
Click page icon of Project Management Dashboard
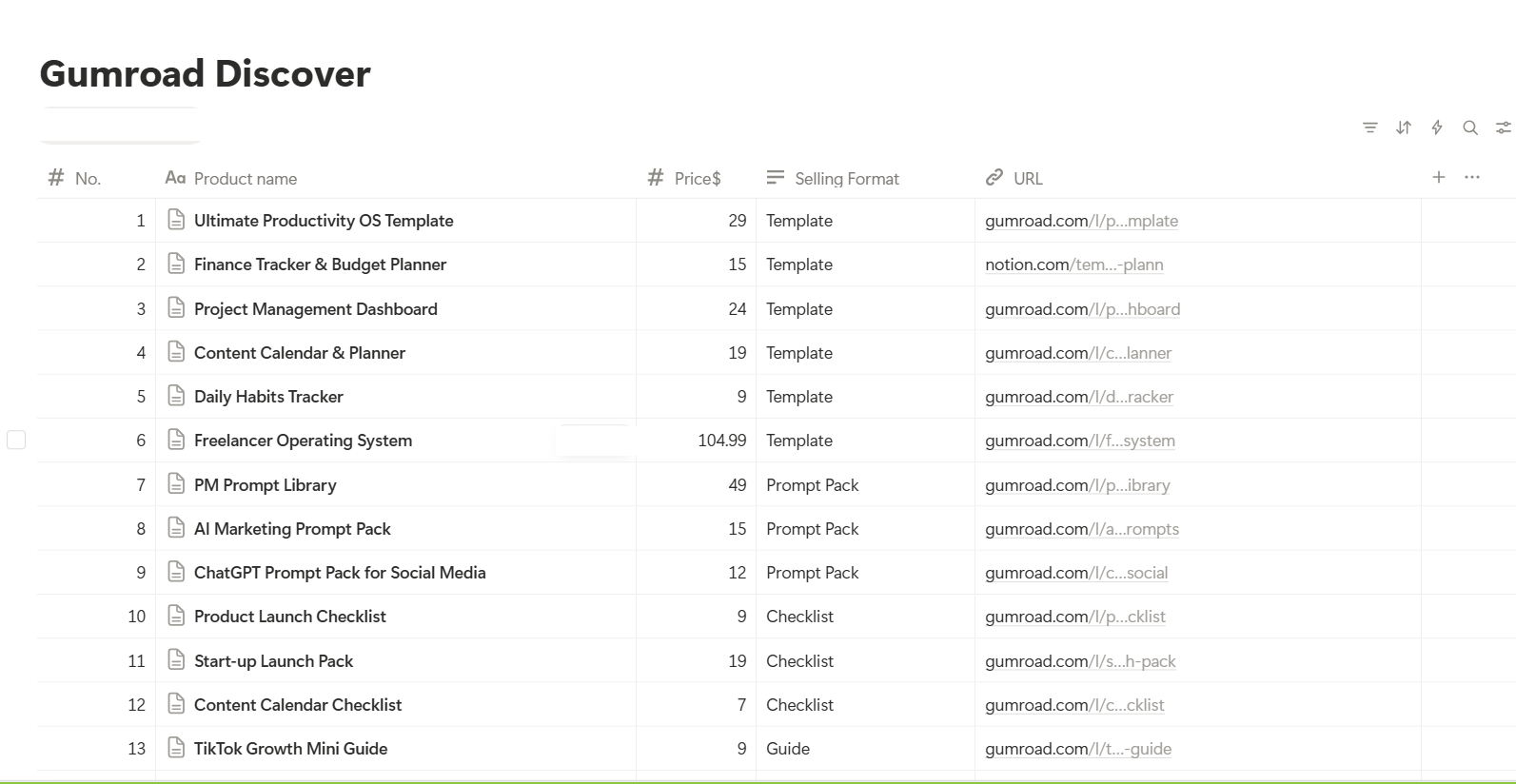pos(176,308)
